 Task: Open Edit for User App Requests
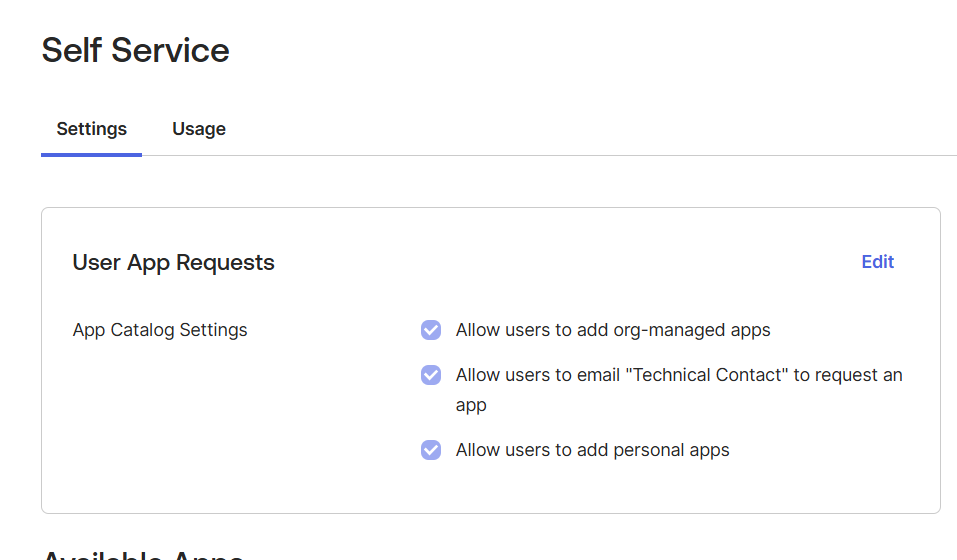pos(877,262)
